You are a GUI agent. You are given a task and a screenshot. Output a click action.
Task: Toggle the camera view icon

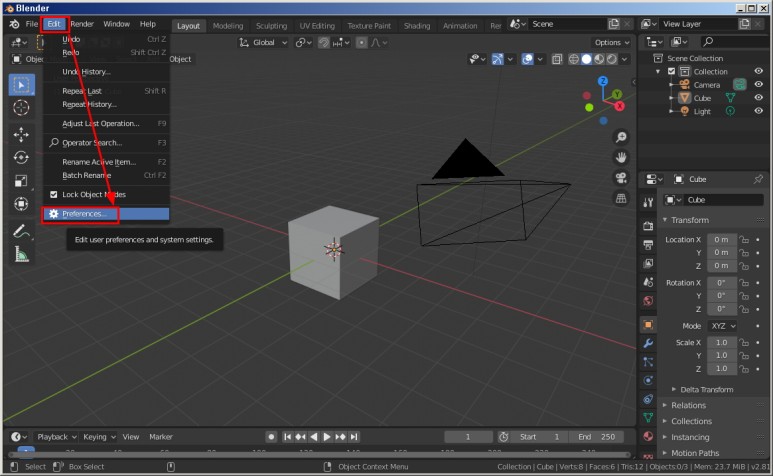click(621, 177)
